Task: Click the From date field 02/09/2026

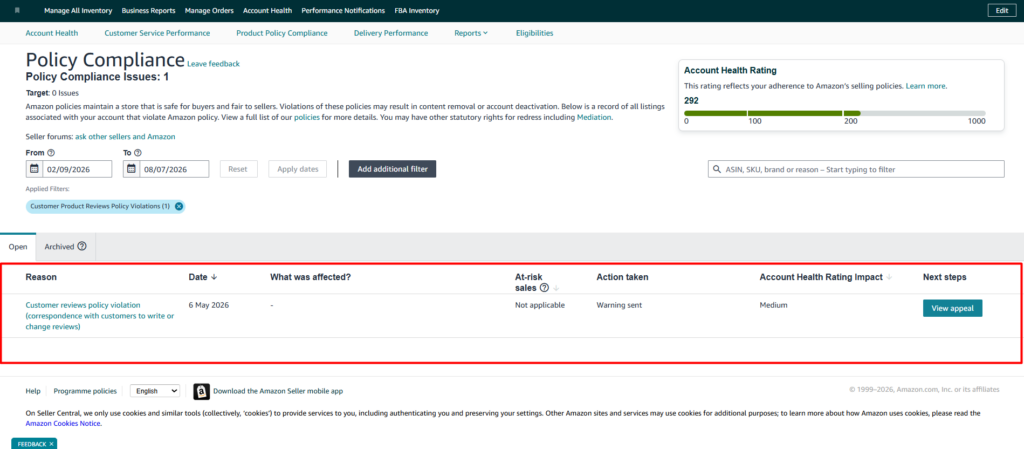Action: (x=69, y=169)
